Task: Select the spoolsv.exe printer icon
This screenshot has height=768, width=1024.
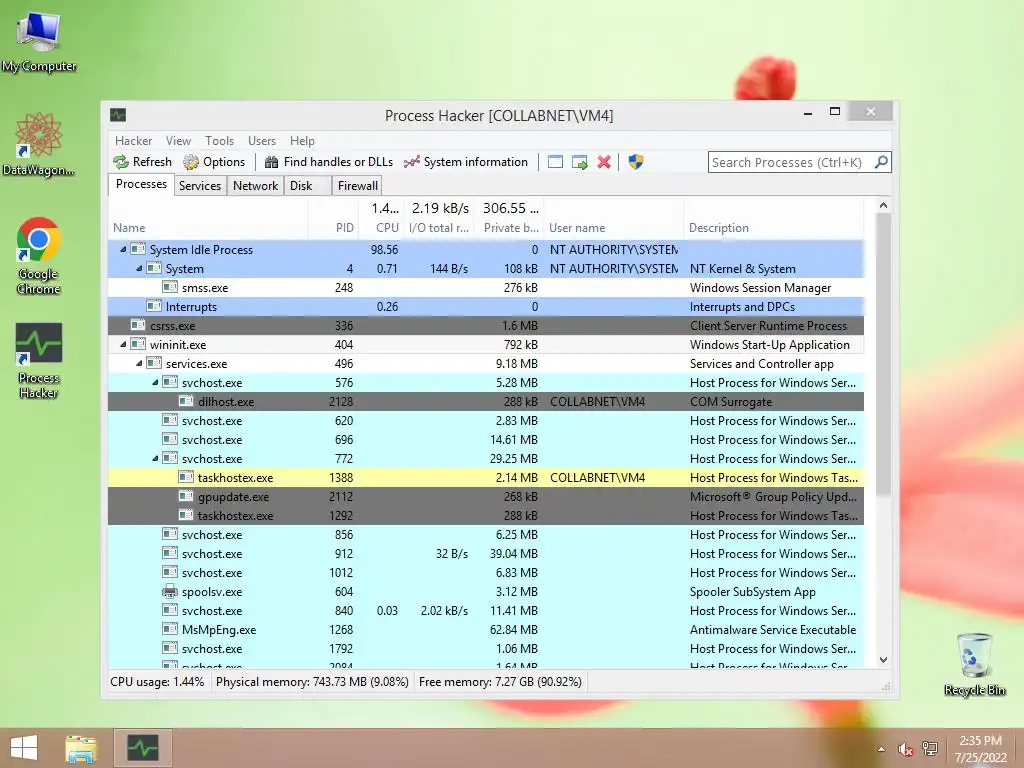Action: tap(170, 591)
